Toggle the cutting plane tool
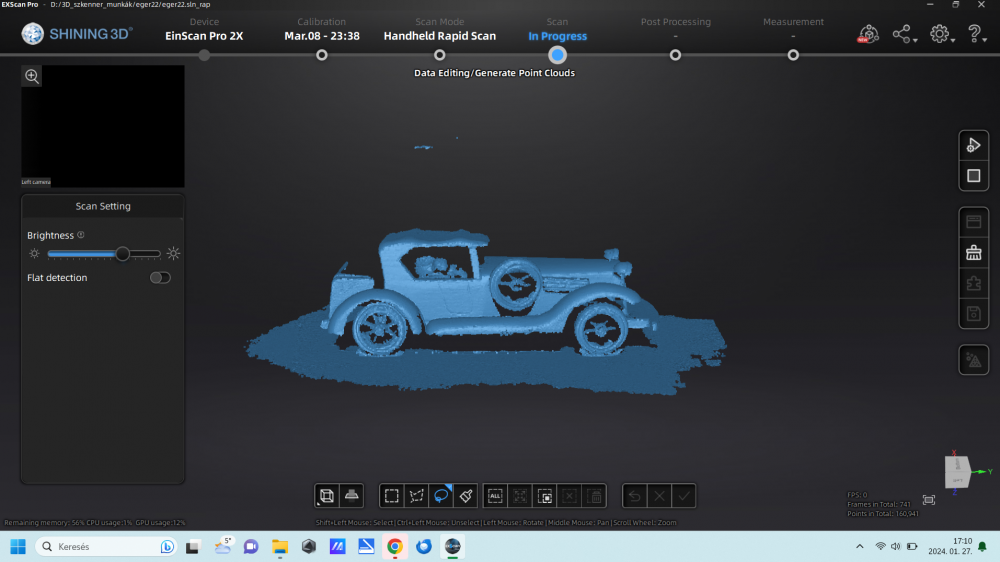1000x562 pixels. 351,495
